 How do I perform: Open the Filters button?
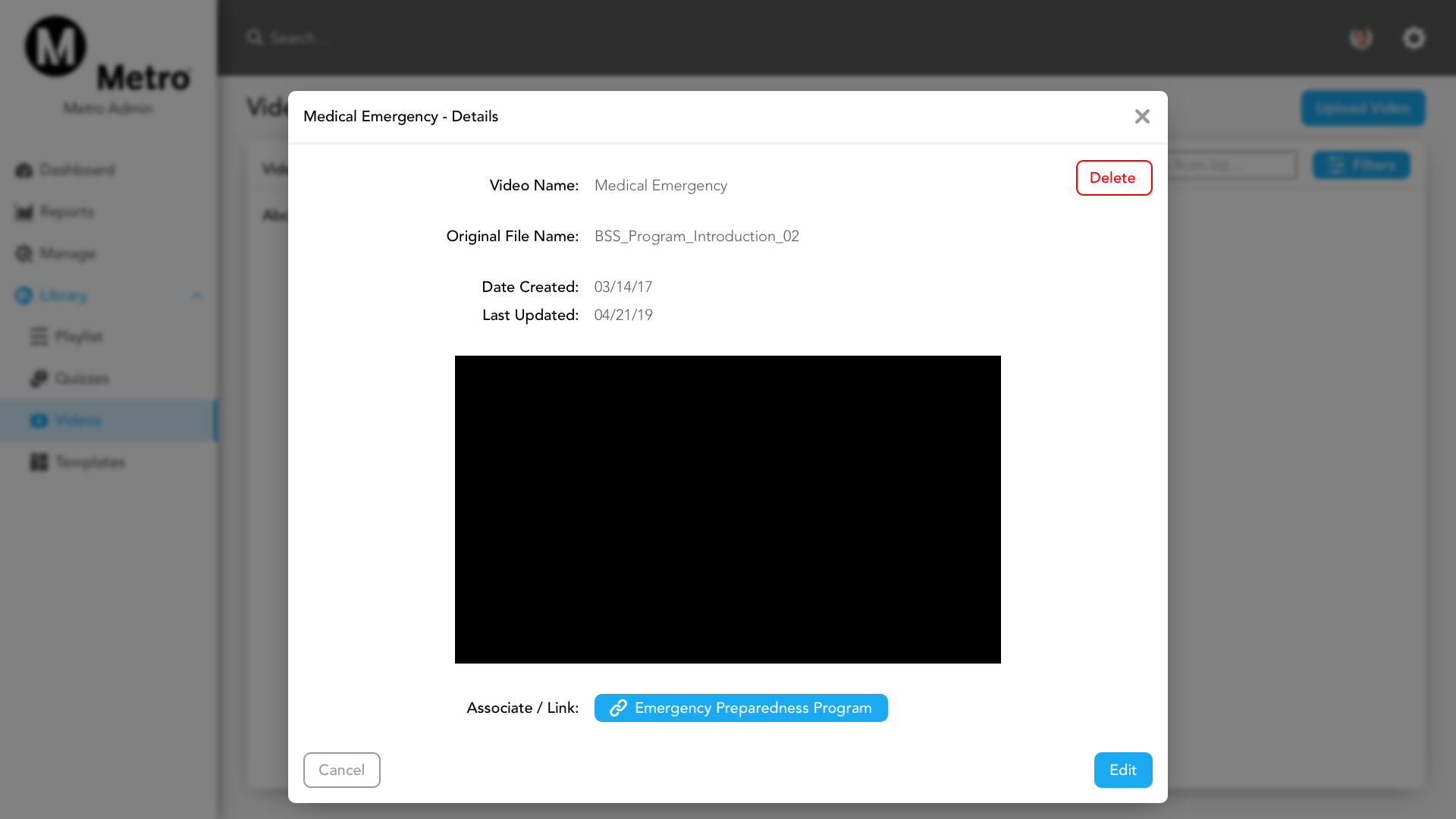coord(1361,165)
